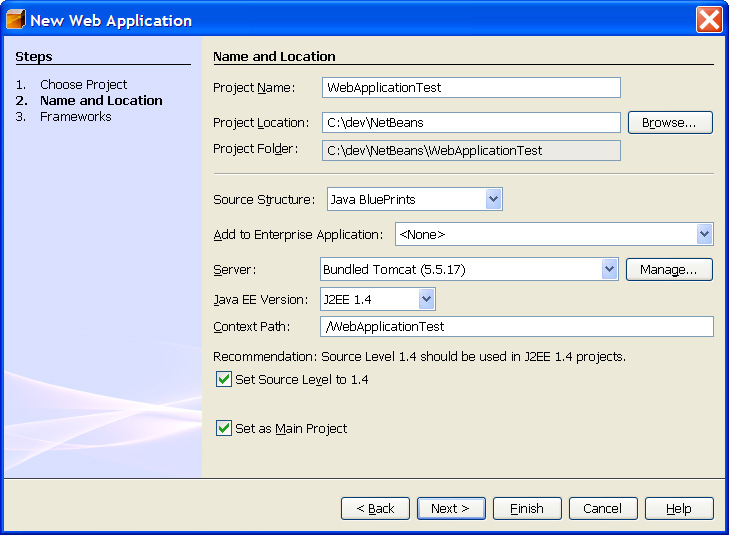Click Browse button for project location

click(x=669, y=122)
